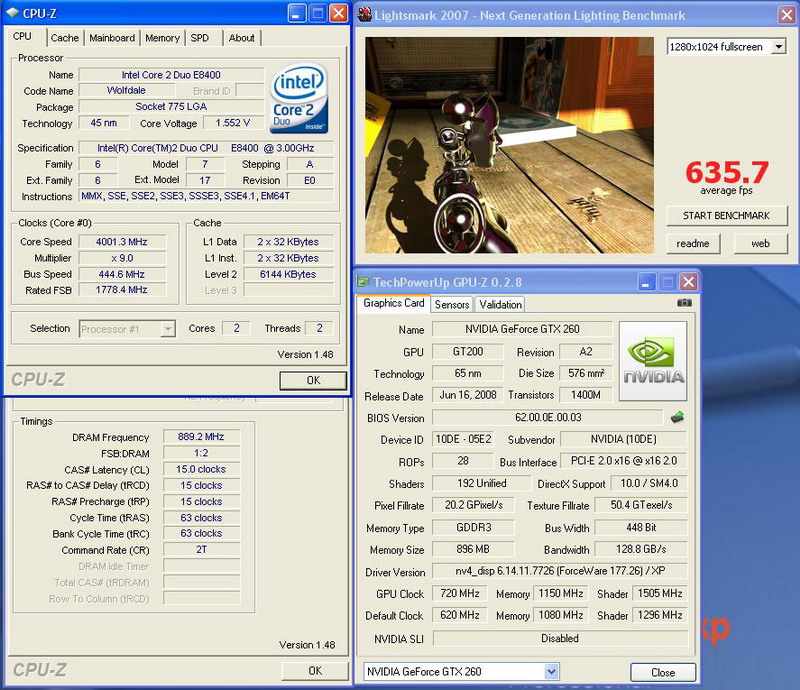The width and height of the screenshot is (800, 690).
Task: Click the readme button in Lightsmark
Action: pos(693,243)
